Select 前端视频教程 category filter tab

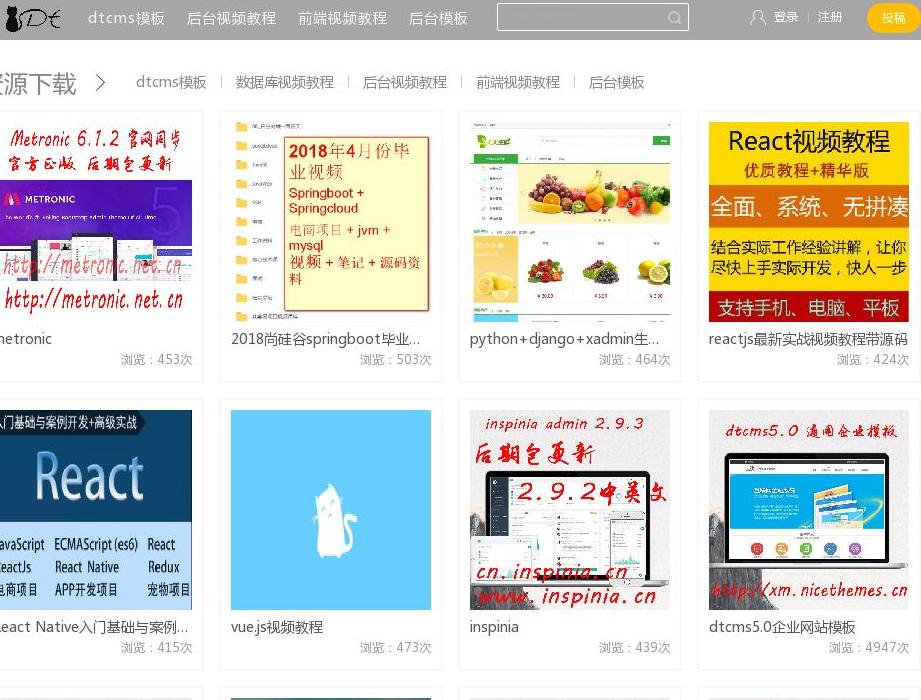pyautogui.click(x=518, y=82)
